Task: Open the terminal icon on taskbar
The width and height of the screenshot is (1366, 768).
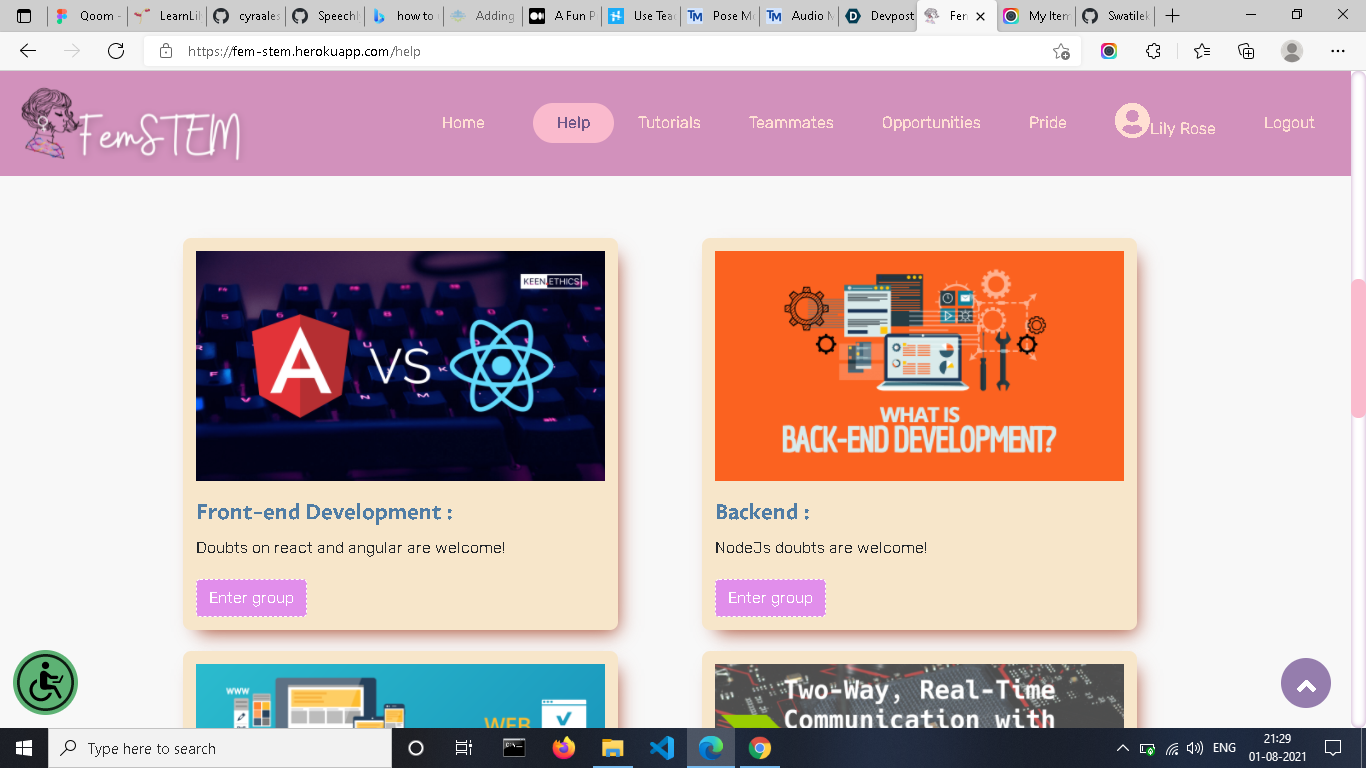Action: point(514,748)
